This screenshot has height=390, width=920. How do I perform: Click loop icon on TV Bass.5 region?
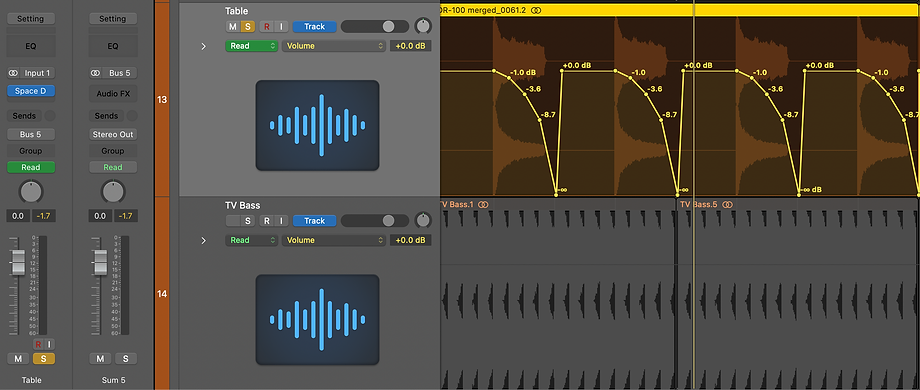tap(728, 205)
